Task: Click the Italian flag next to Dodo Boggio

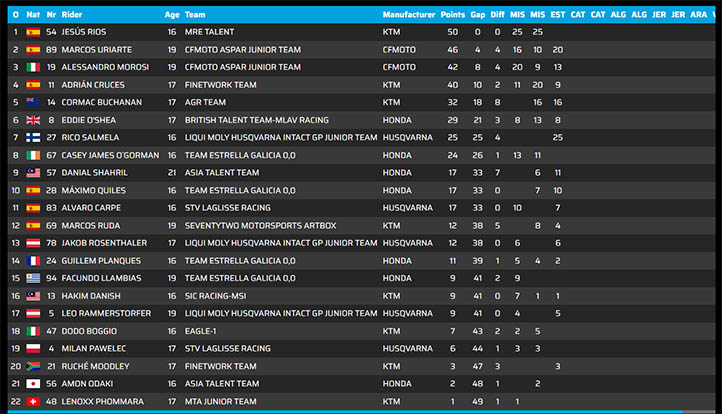Action: coord(33,331)
